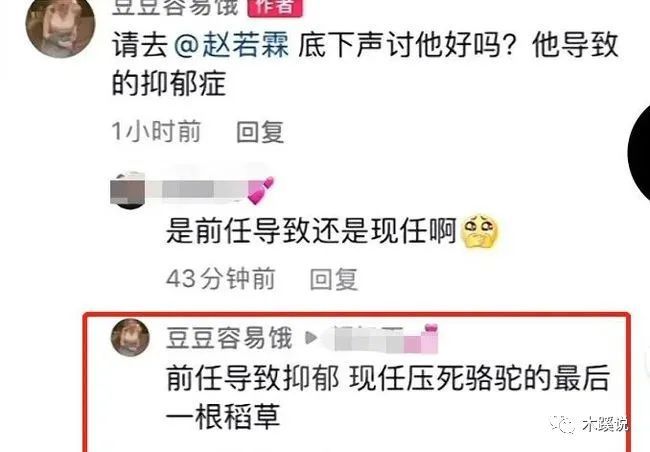This screenshot has width=650, height=452.
Task: Tap the blurred username with the pink emoji in the boxed reply
Action: click(380, 339)
